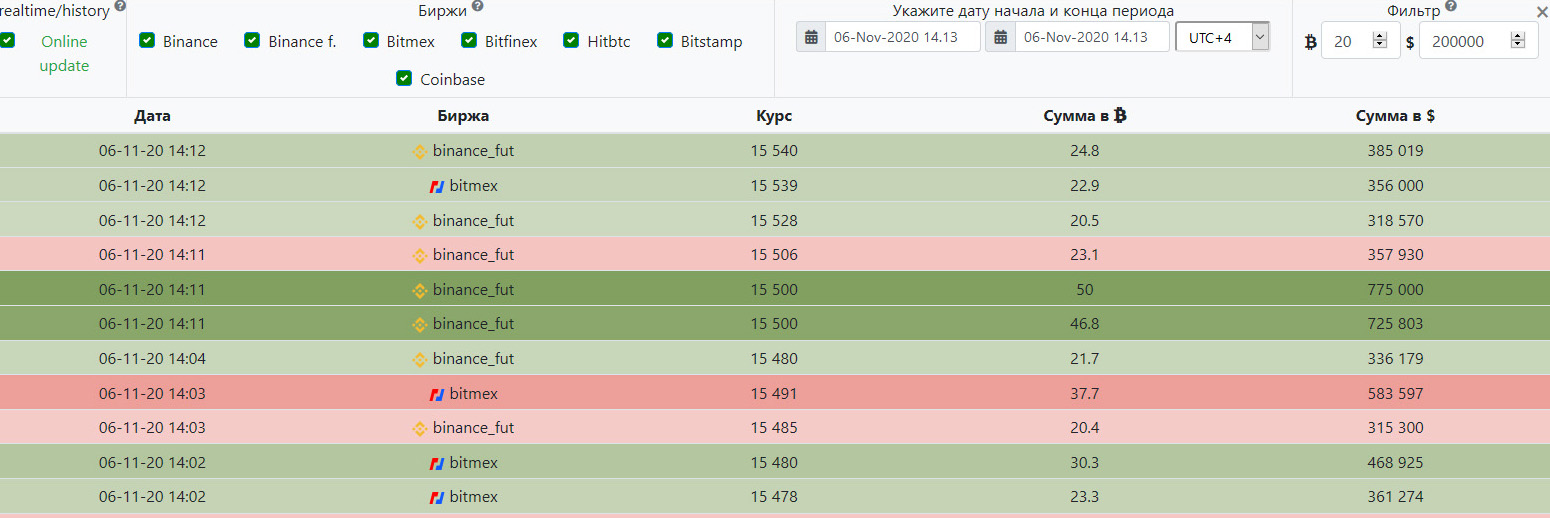Click Bitcoin symbol beside the 20 filter
The height and width of the screenshot is (518, 1550).
point(1310,42)
